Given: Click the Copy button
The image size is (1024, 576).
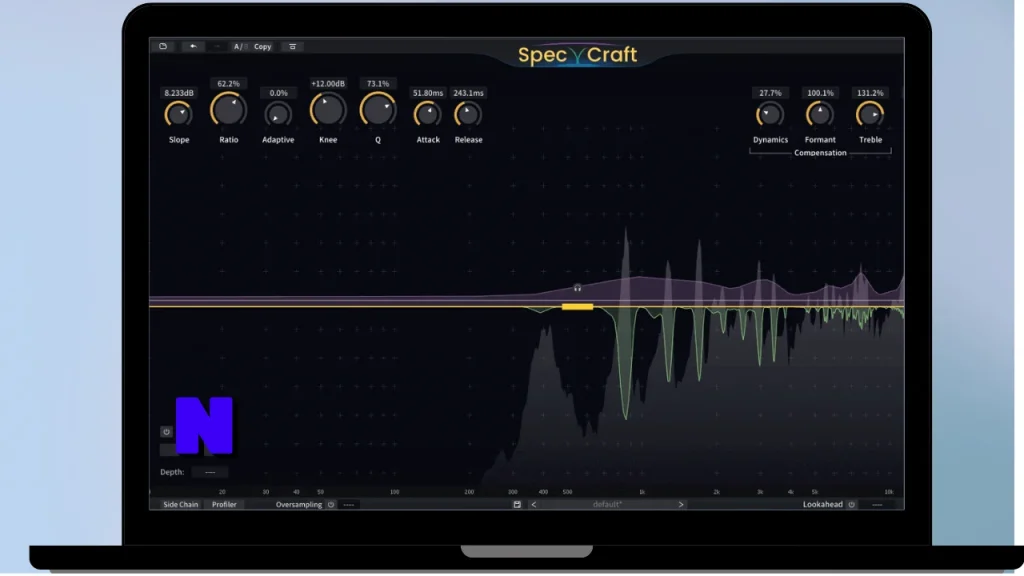Looking at the screenshot, I should 263,47.
